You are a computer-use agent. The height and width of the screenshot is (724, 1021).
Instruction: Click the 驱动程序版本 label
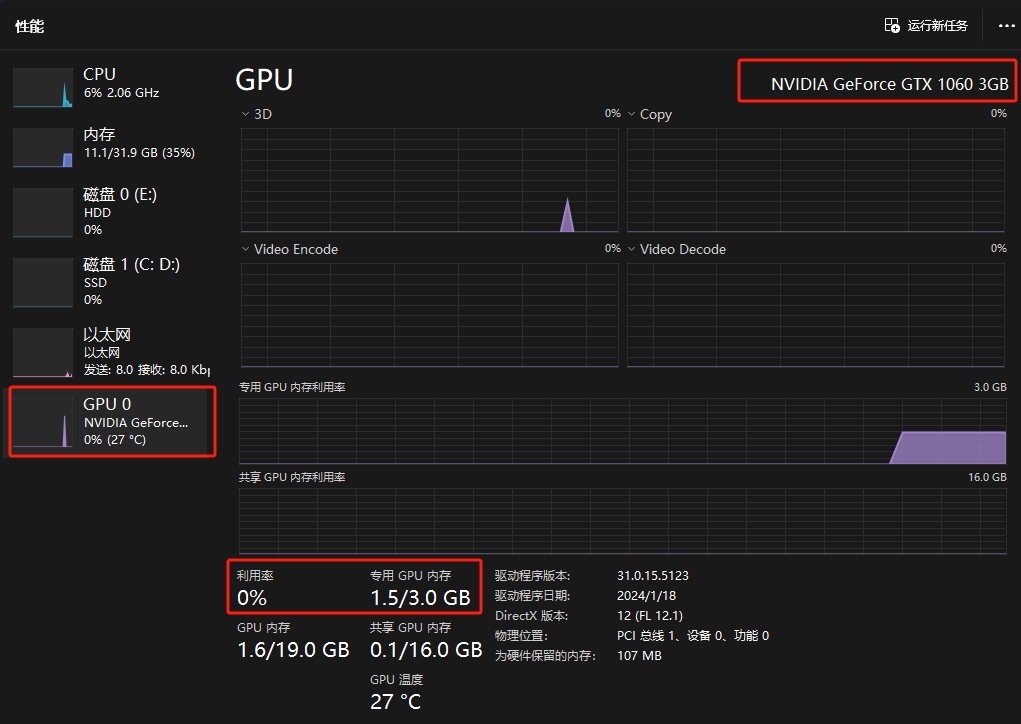[x=532, y=576]
